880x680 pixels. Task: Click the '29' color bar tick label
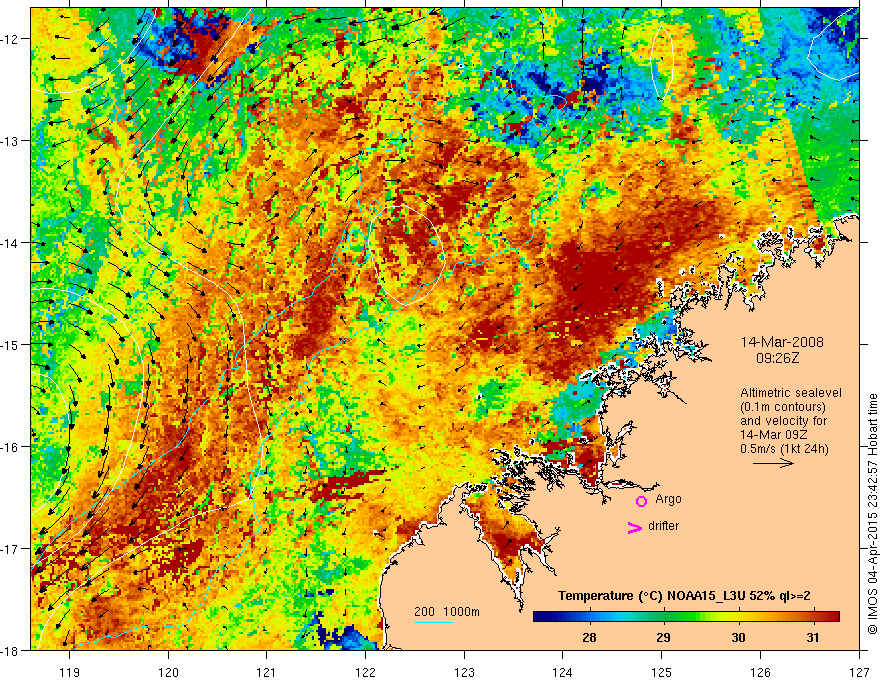click(663, 637)
